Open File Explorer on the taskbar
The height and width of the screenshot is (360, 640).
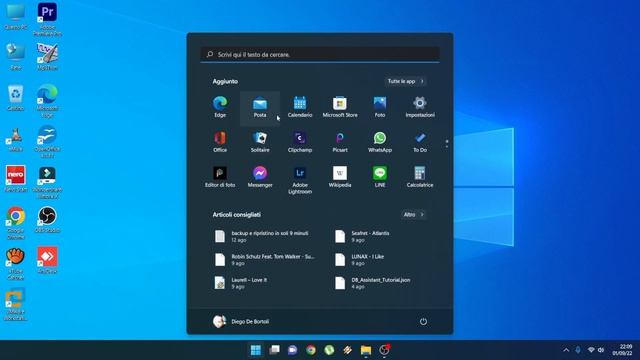click(366, 350)
